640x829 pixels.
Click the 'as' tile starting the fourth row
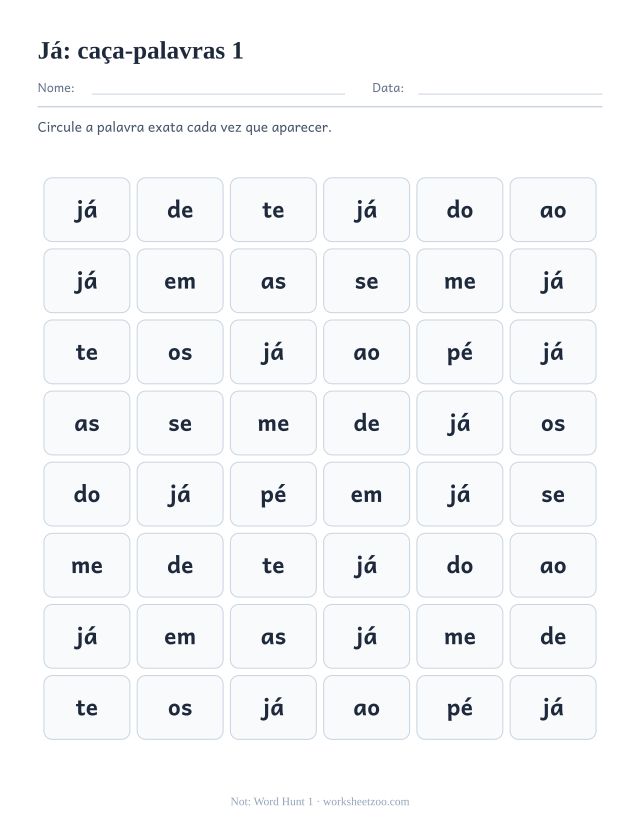point(87,423)
